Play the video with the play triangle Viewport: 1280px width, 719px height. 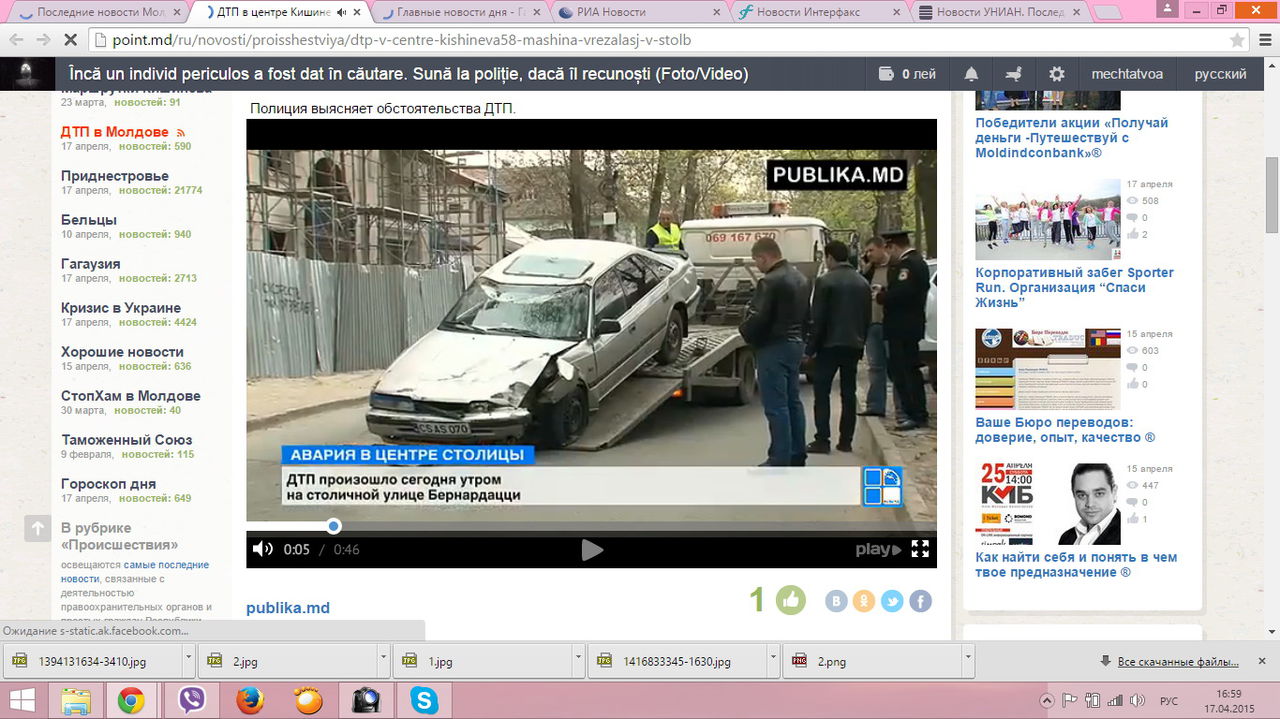tap(592, 549)
